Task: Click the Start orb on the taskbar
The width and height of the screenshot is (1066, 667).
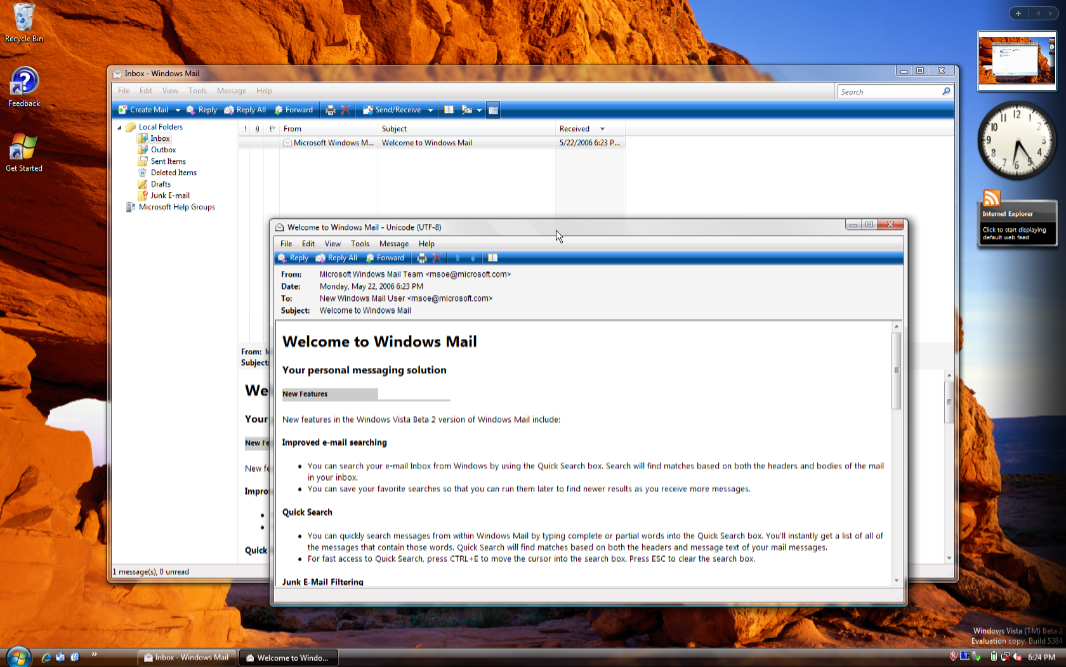Action: click(x=18, y=657)
